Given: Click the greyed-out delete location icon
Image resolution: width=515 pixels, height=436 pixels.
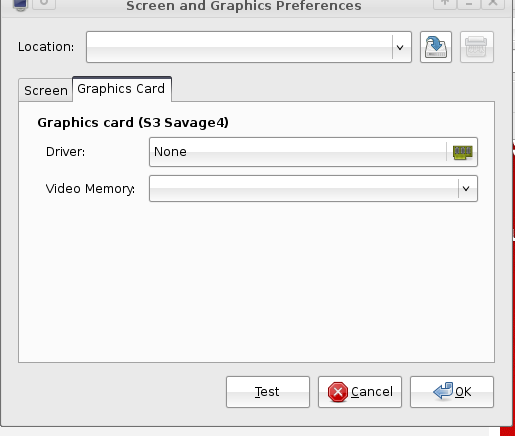Looking at the screenshot, I should pyautogui.click(x=477, y=47).
